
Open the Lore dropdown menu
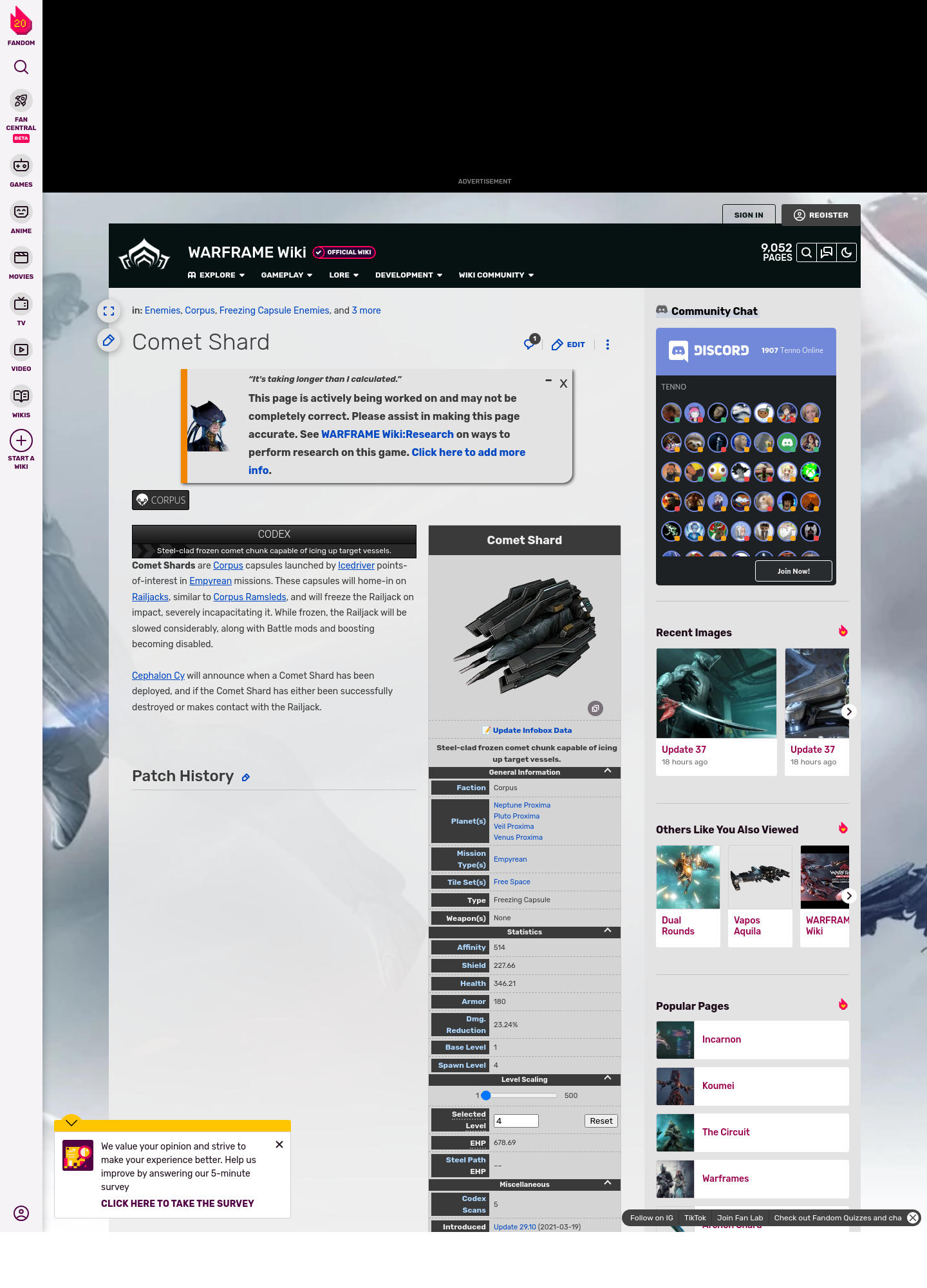pyautogui.click(x=344, y=275)
